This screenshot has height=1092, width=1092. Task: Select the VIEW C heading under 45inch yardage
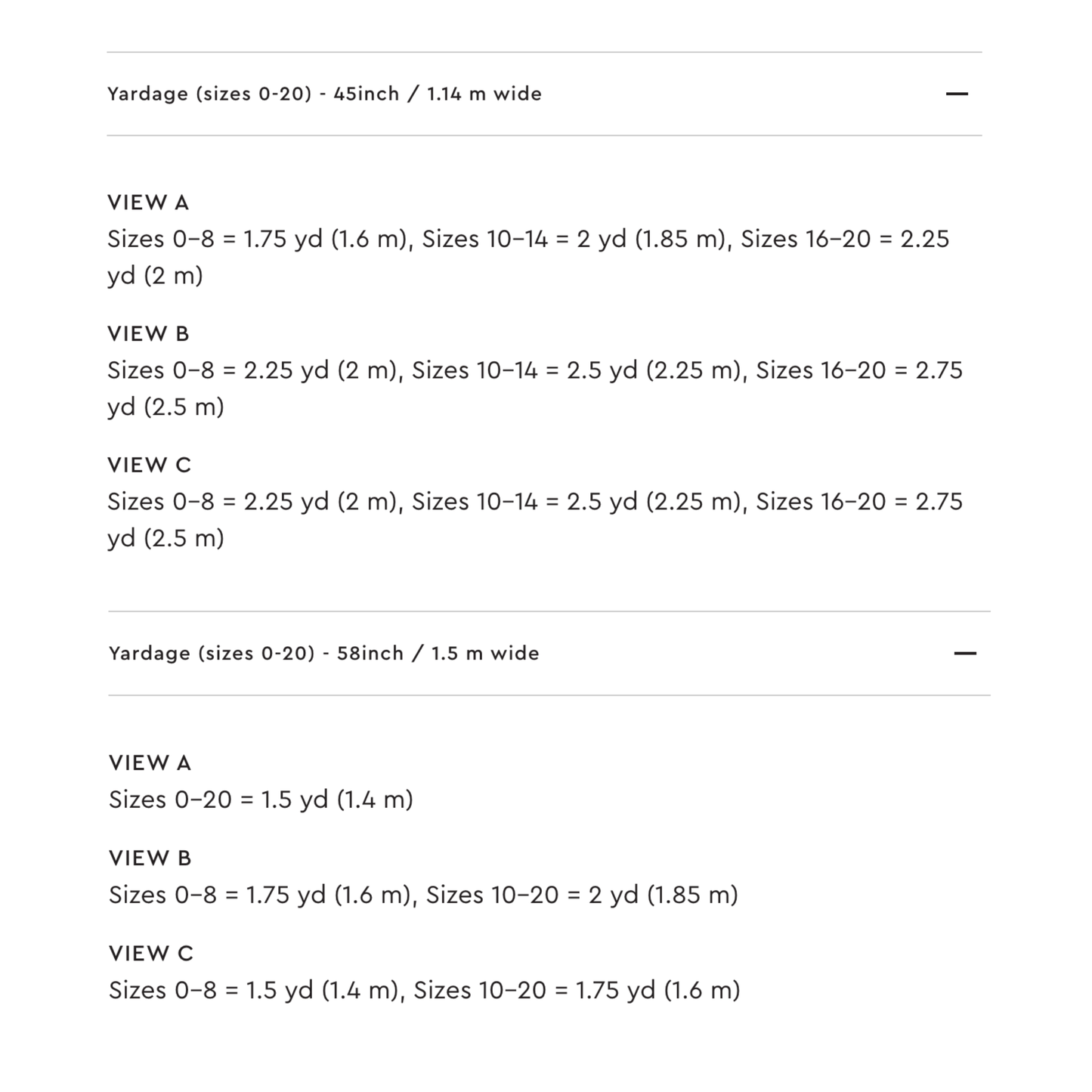150,465
